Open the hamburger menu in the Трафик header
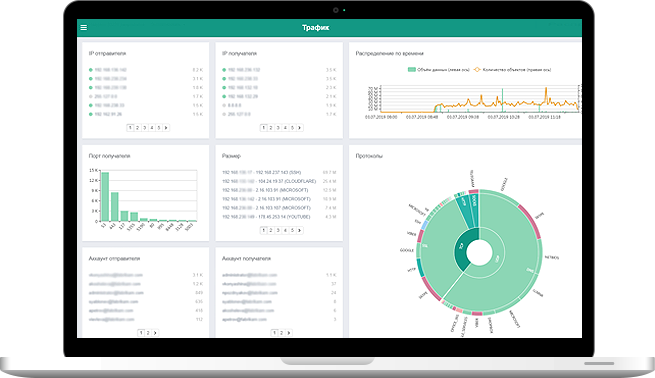655x378 pixels. pyautogui.click(x=84, y=28)
